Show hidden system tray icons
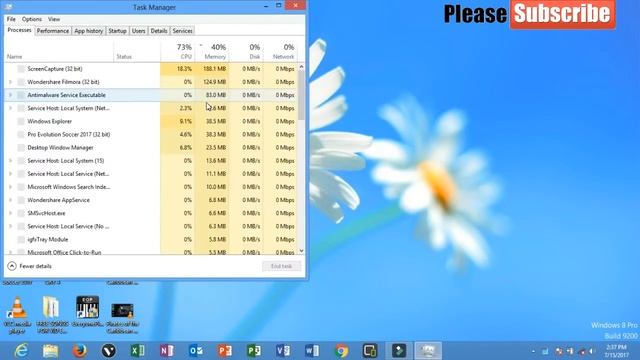640x360 pixels. coord(533,351)
